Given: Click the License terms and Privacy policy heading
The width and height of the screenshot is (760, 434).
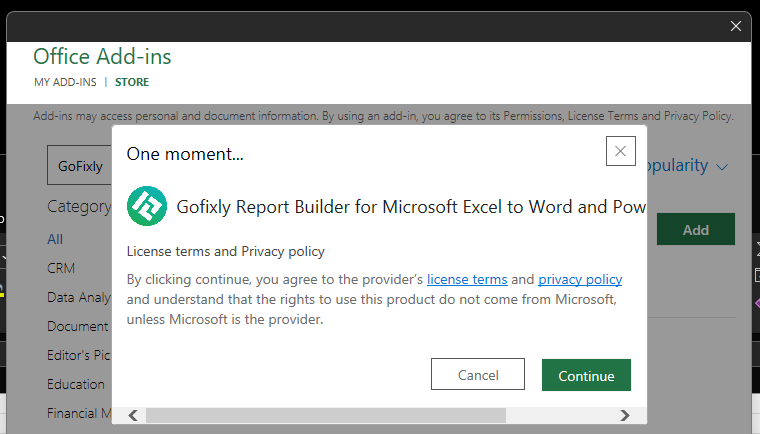Looking at the screenshot, I should click(225, 251).
